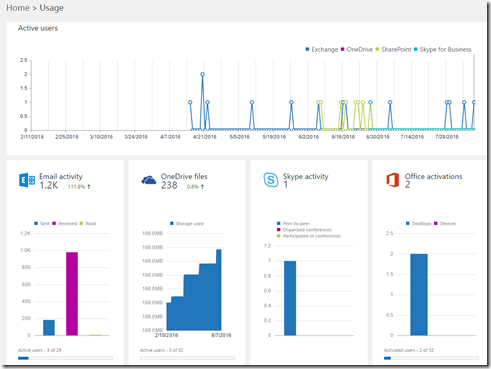Screen dimensions: 491x369
Task: Select Usage in the breadcrumb
Action: (52, 8)
